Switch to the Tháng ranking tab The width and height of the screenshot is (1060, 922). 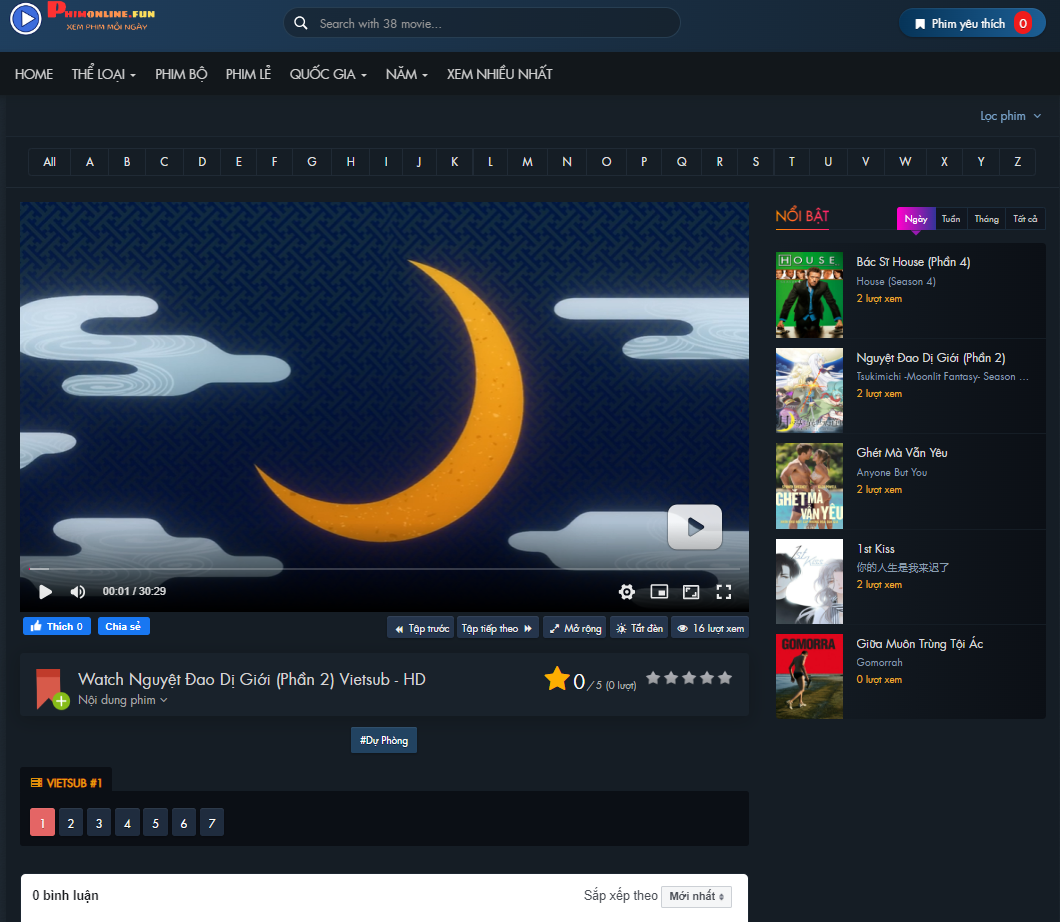tap(986, 218)
